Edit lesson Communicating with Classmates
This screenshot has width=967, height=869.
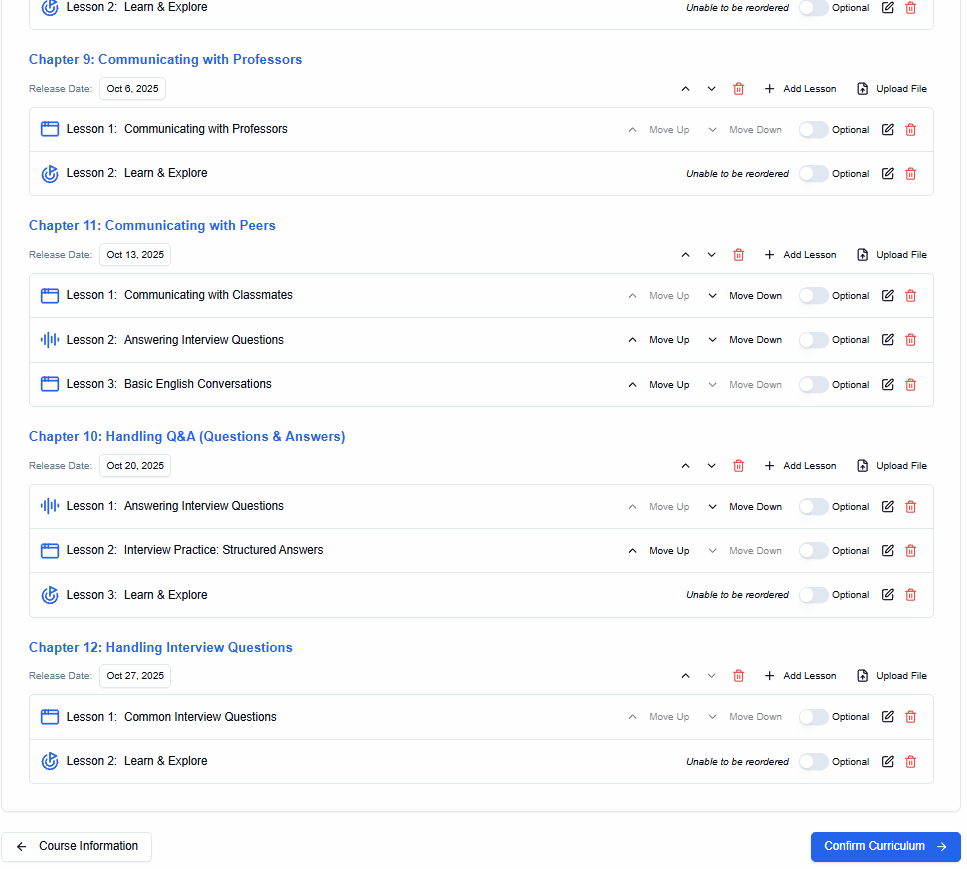[887, 295]
